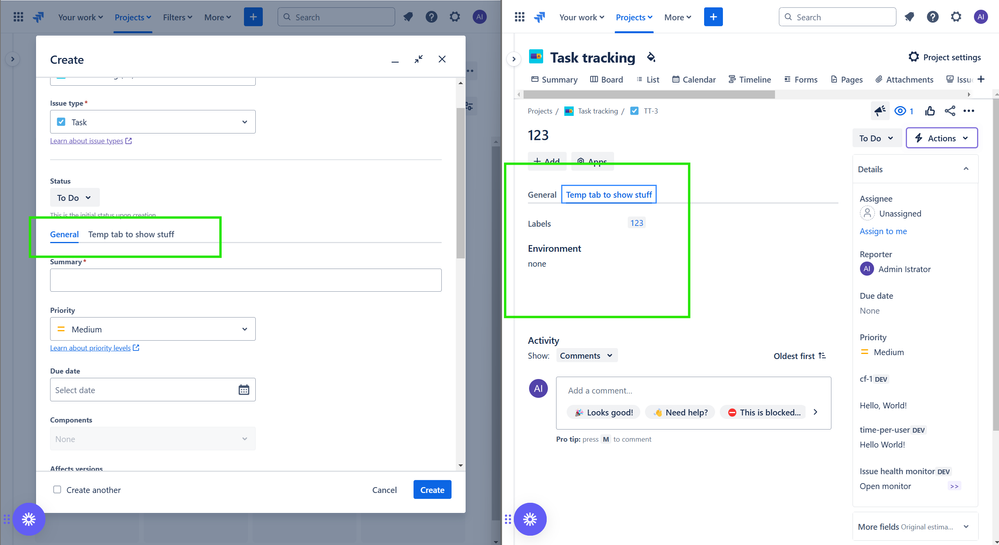
Task: Open Learn about issue types link
Action: point(90,141)
